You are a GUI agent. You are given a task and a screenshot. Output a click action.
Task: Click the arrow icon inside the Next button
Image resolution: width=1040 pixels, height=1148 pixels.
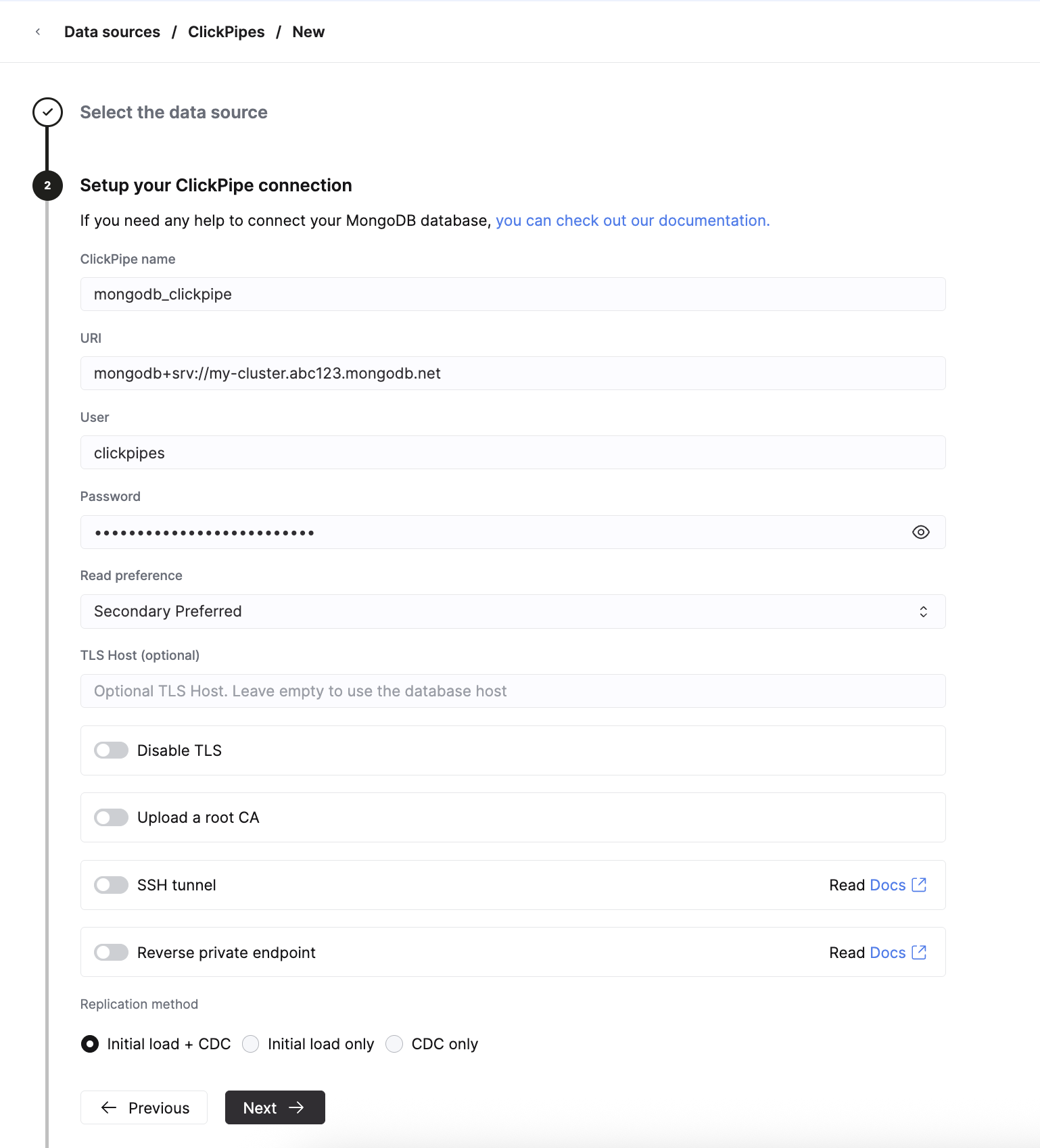[296, 1107]
